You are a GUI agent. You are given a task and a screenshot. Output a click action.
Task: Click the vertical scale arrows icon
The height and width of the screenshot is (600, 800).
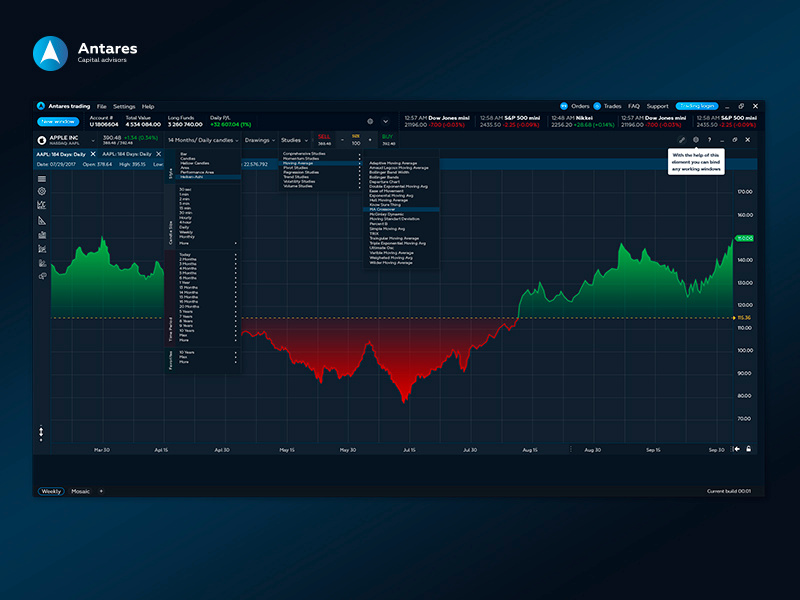tap(41, 433)
